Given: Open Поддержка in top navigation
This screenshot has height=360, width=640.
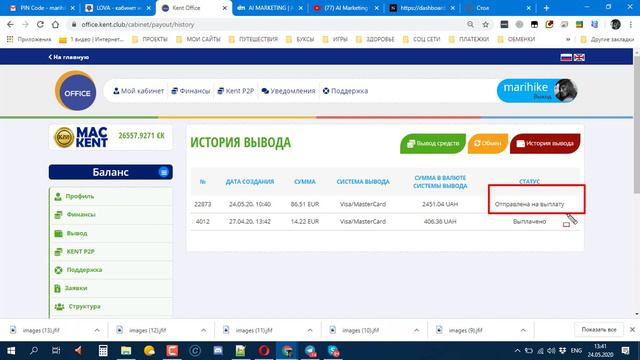Looking at the screenshot, I should click(x=345, y=91).
